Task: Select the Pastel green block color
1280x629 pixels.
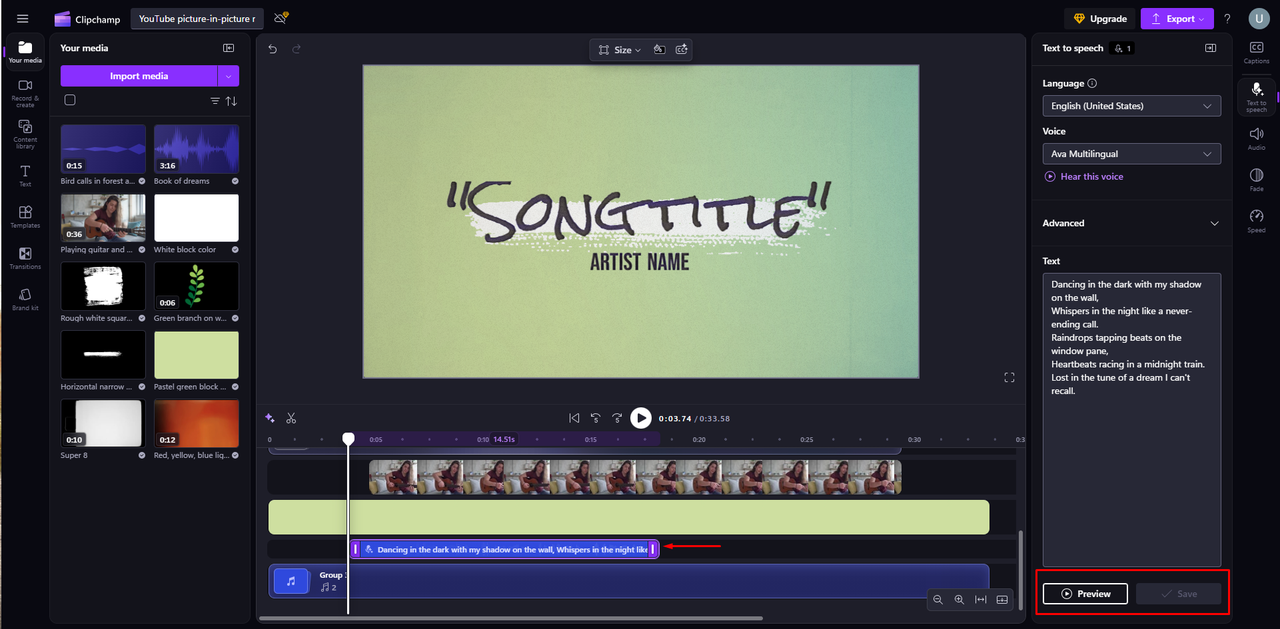Action: [x=196, y=354]
